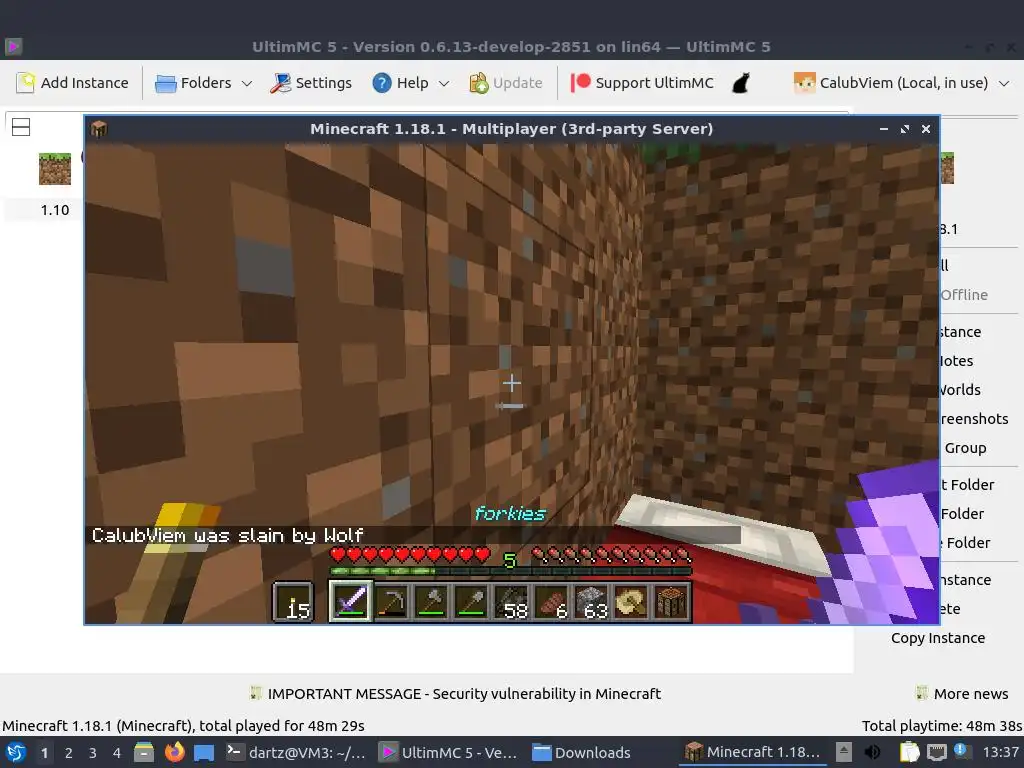Select the hotbar item with count 6

(x=551, y=601)
